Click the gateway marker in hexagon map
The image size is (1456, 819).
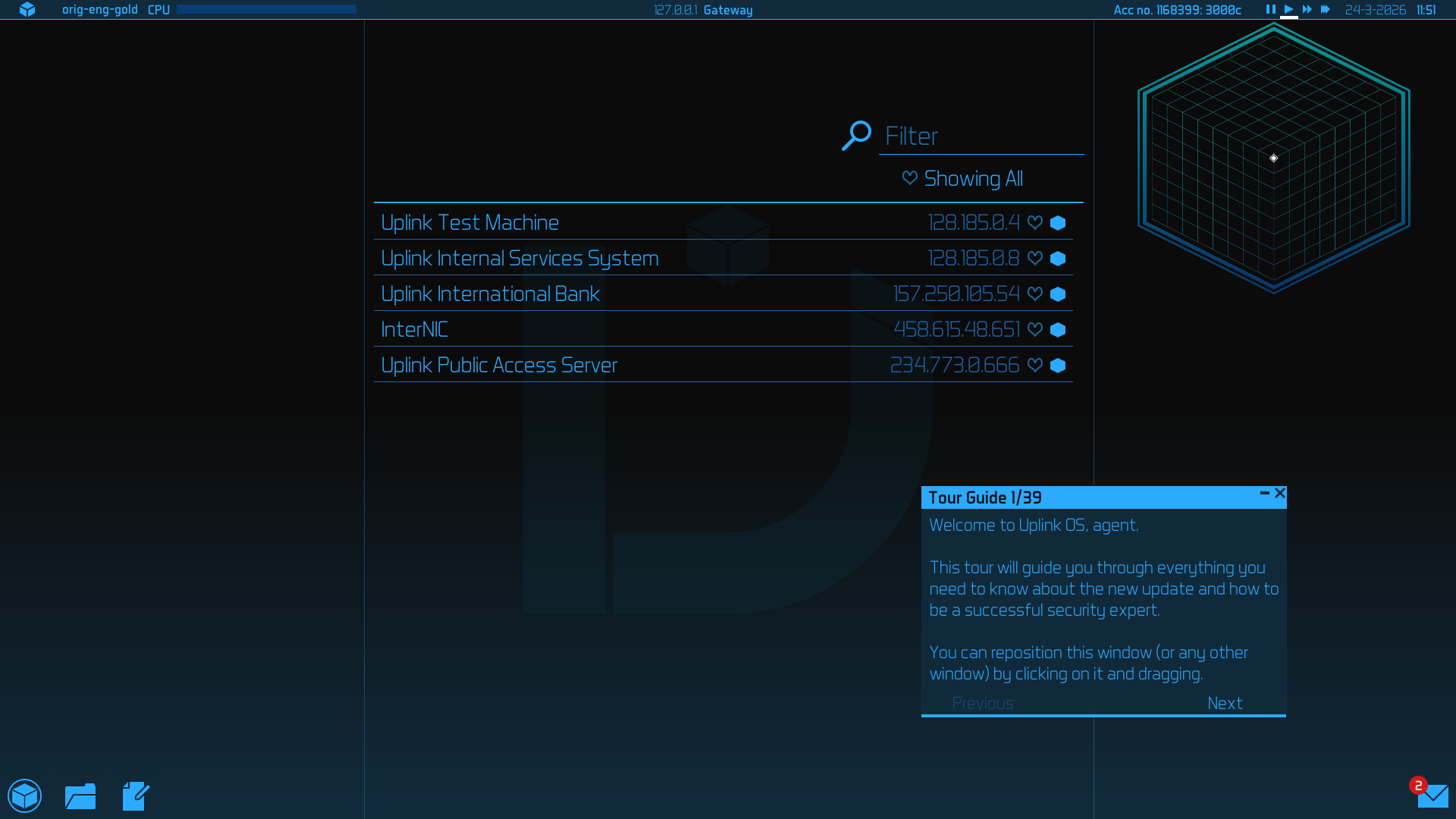coord(1274,158)
